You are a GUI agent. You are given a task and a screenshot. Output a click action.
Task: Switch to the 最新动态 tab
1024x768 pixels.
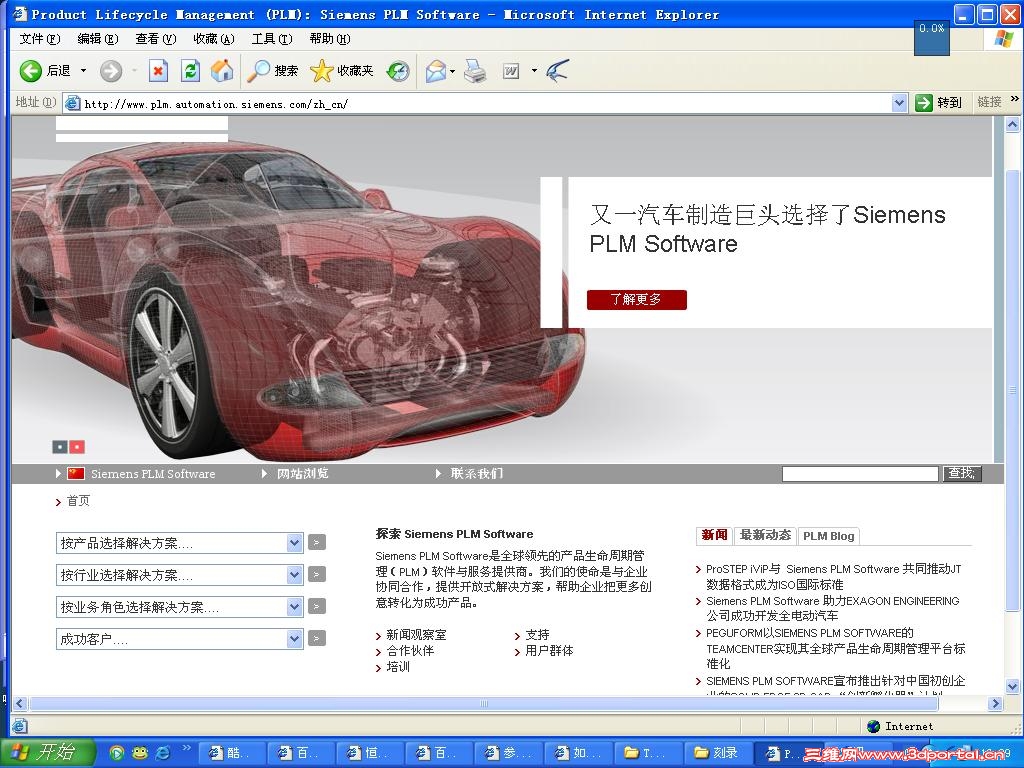(x=765, y=536)
